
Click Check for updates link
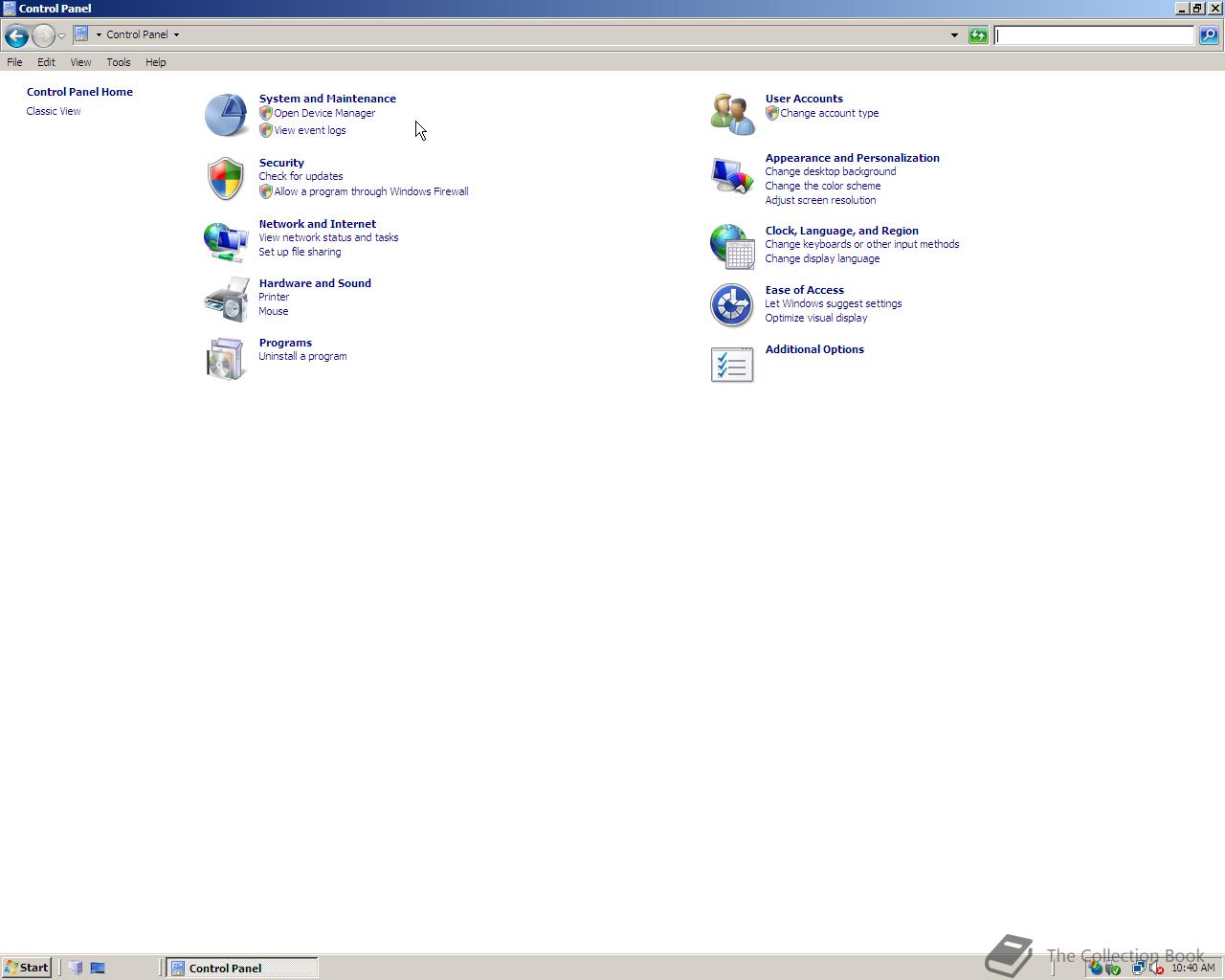301,176
